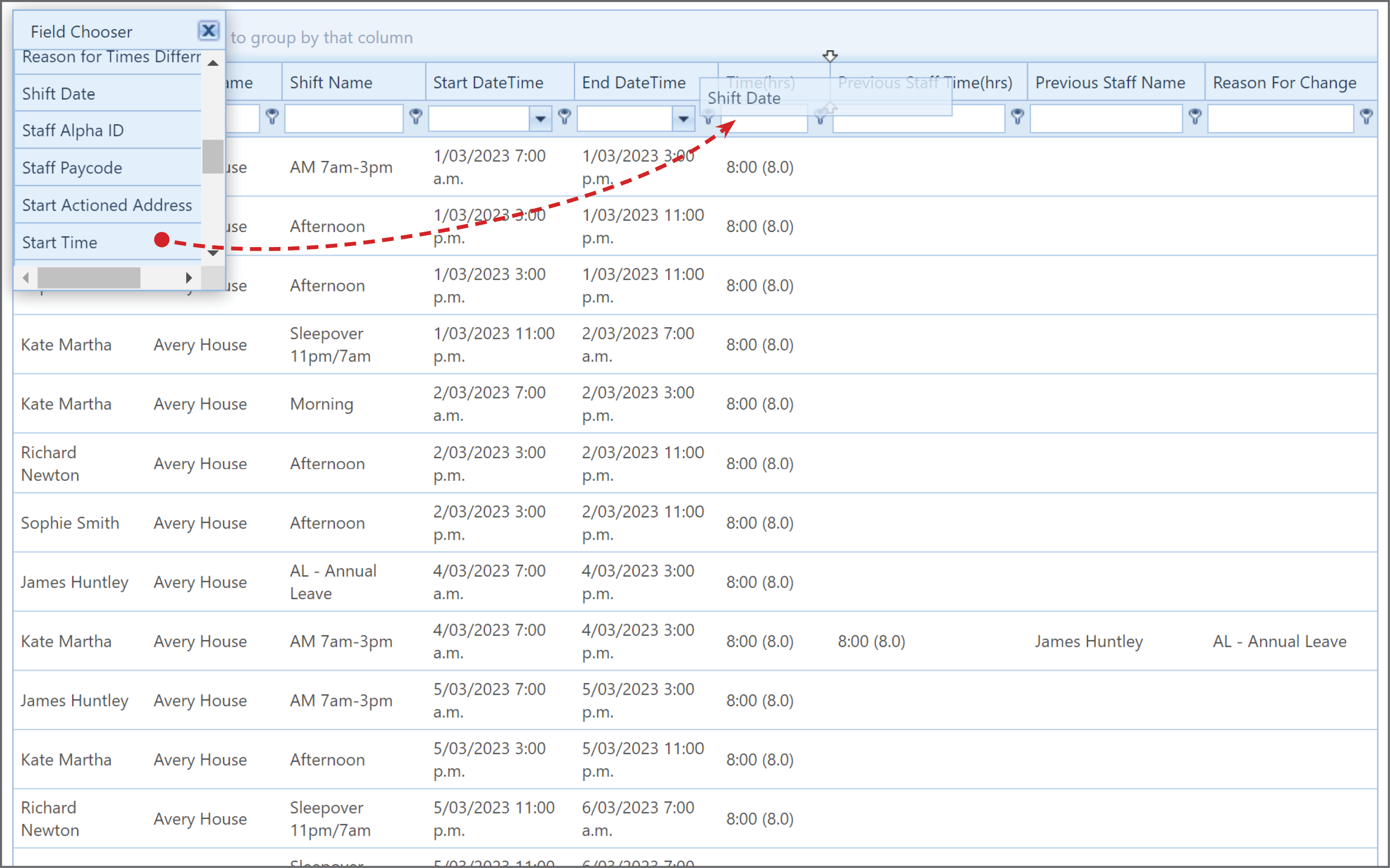
Task: Click the Previous Staff Time filter icon
Action: pyautogui.click(x=1017, y=117)
